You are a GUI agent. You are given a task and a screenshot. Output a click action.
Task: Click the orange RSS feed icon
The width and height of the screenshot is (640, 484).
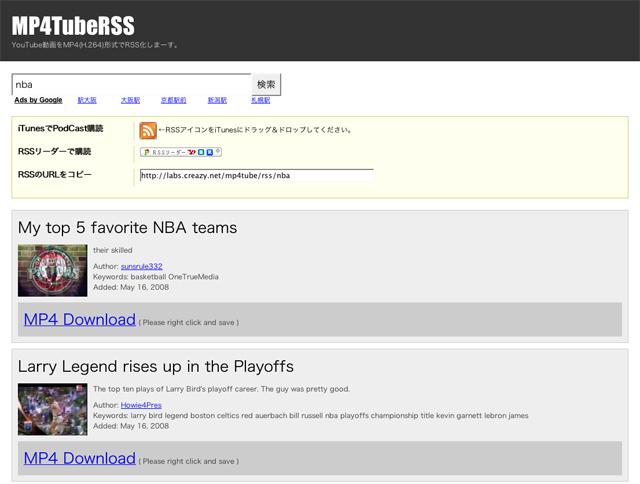tap(148, 130)
